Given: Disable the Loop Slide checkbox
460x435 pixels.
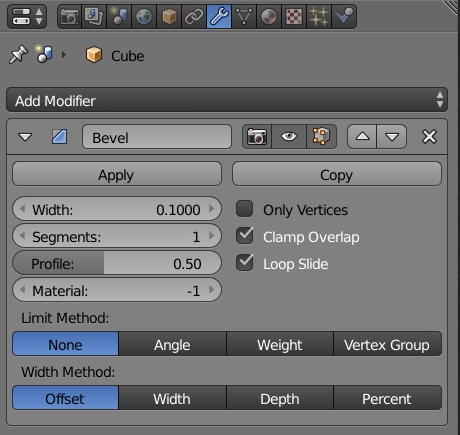Looking at the screenshot, I should coord(245,263).
